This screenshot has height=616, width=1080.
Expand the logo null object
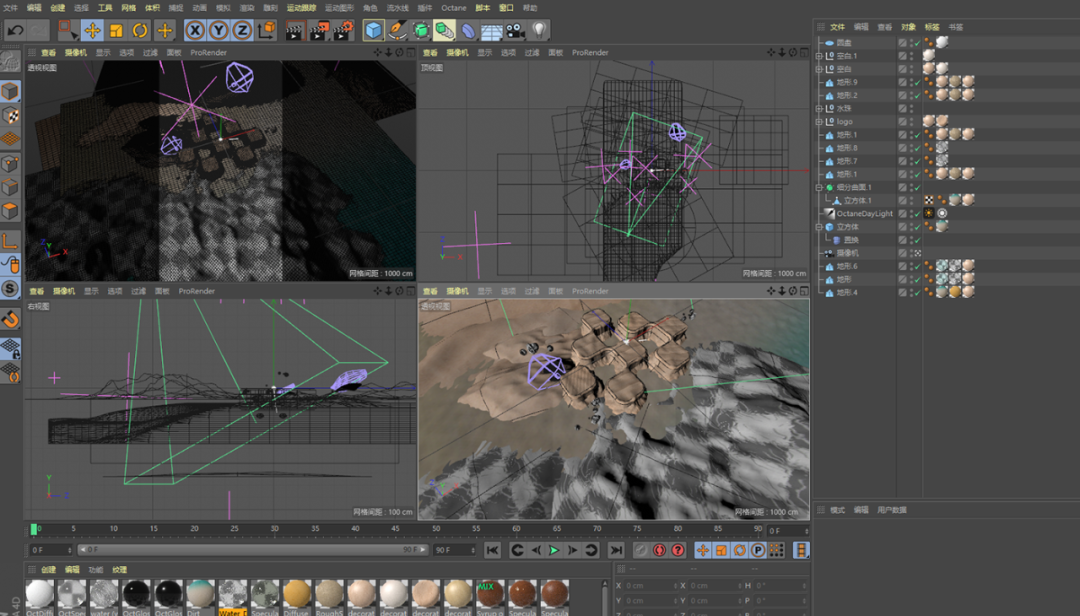click(819, 121)
